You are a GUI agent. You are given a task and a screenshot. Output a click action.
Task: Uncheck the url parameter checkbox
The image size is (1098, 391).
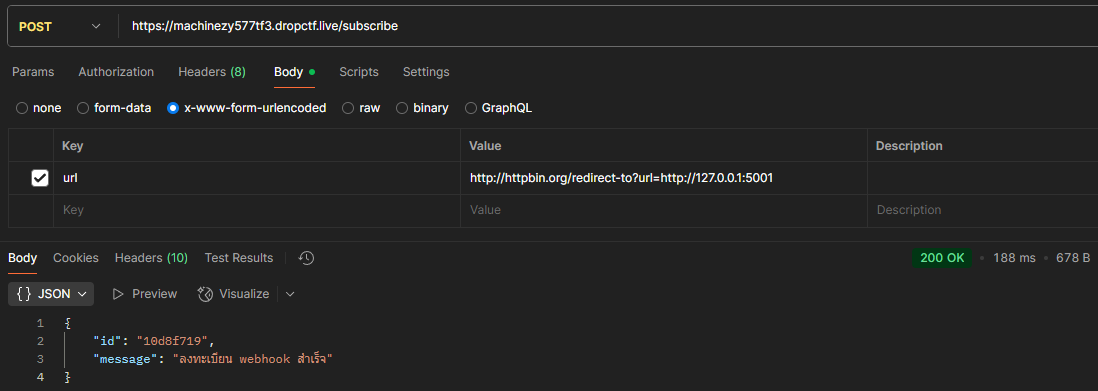tap(40, 178)
